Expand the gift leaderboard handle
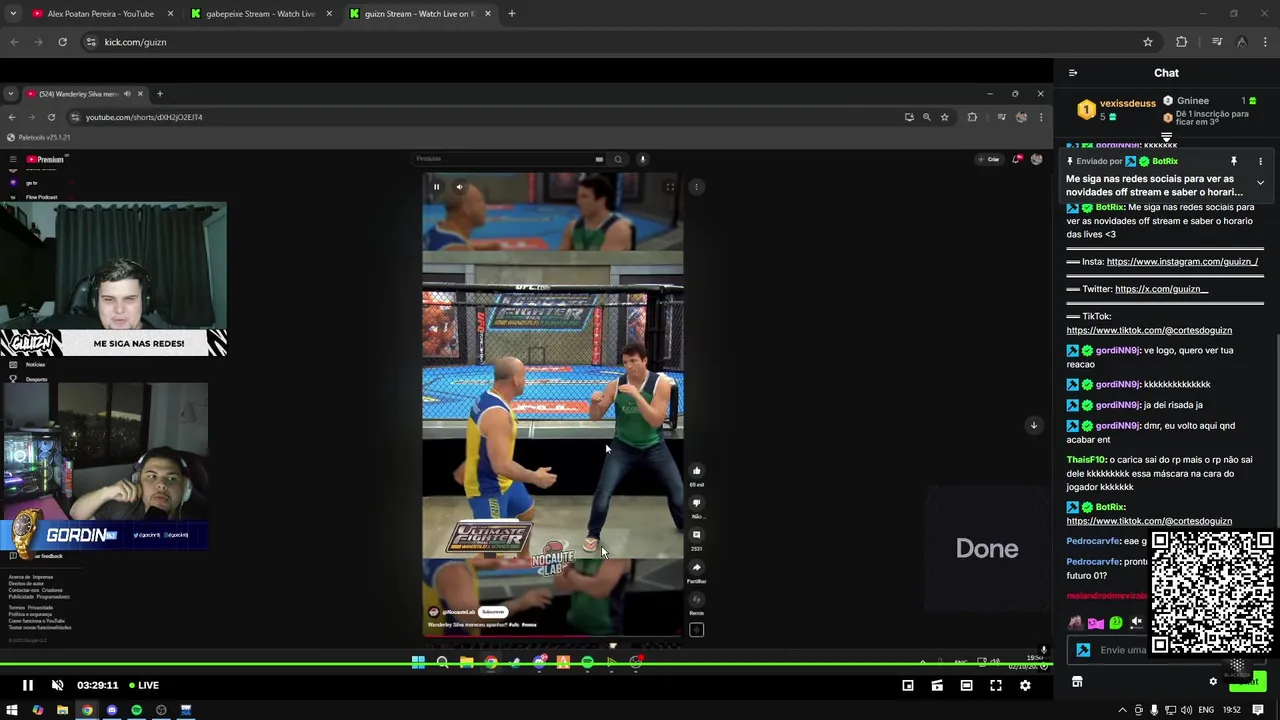This screenshot has height=720, width=1280. coord(1166,137)
